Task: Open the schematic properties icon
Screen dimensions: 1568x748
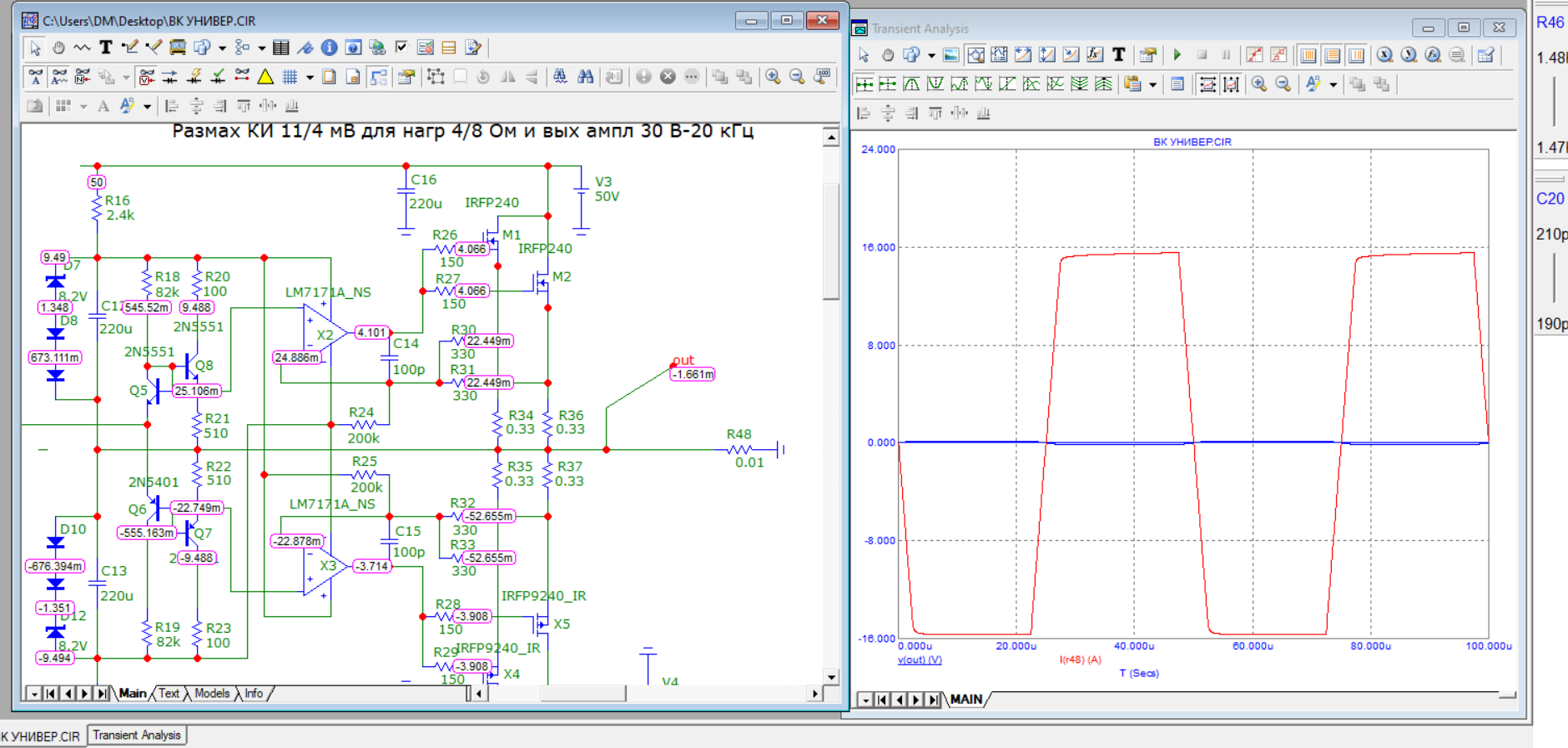Action: coord(406,77)
